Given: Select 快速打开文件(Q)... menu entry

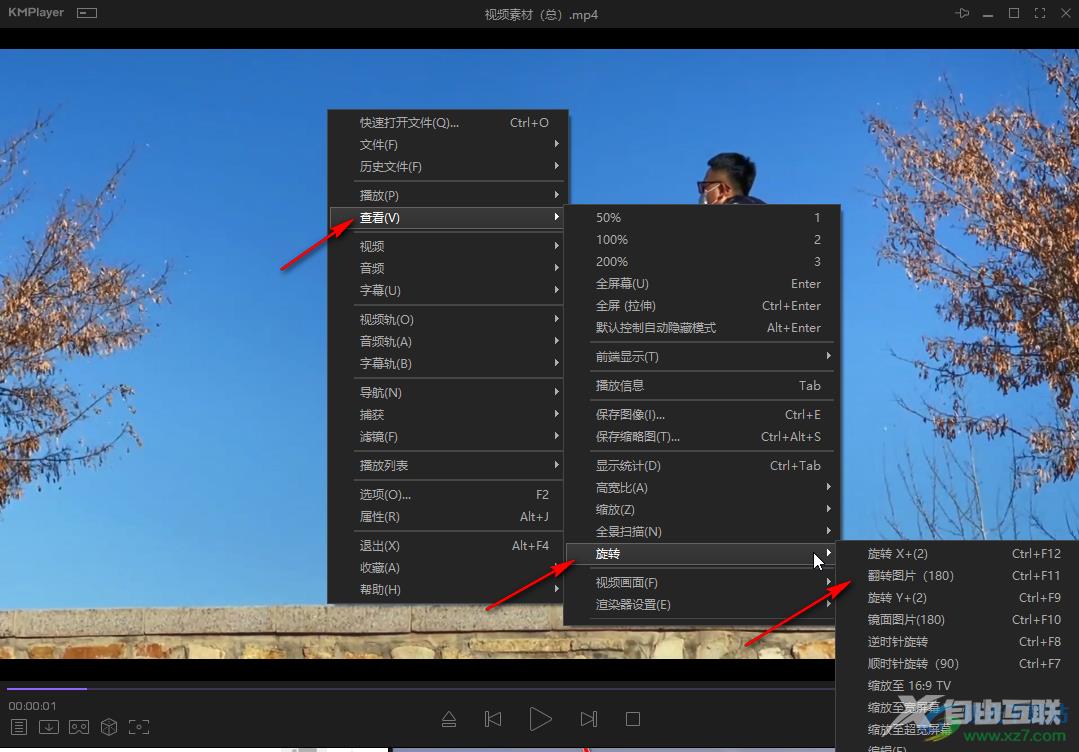Looking at the screenshot, I should (x=446, y=122).
